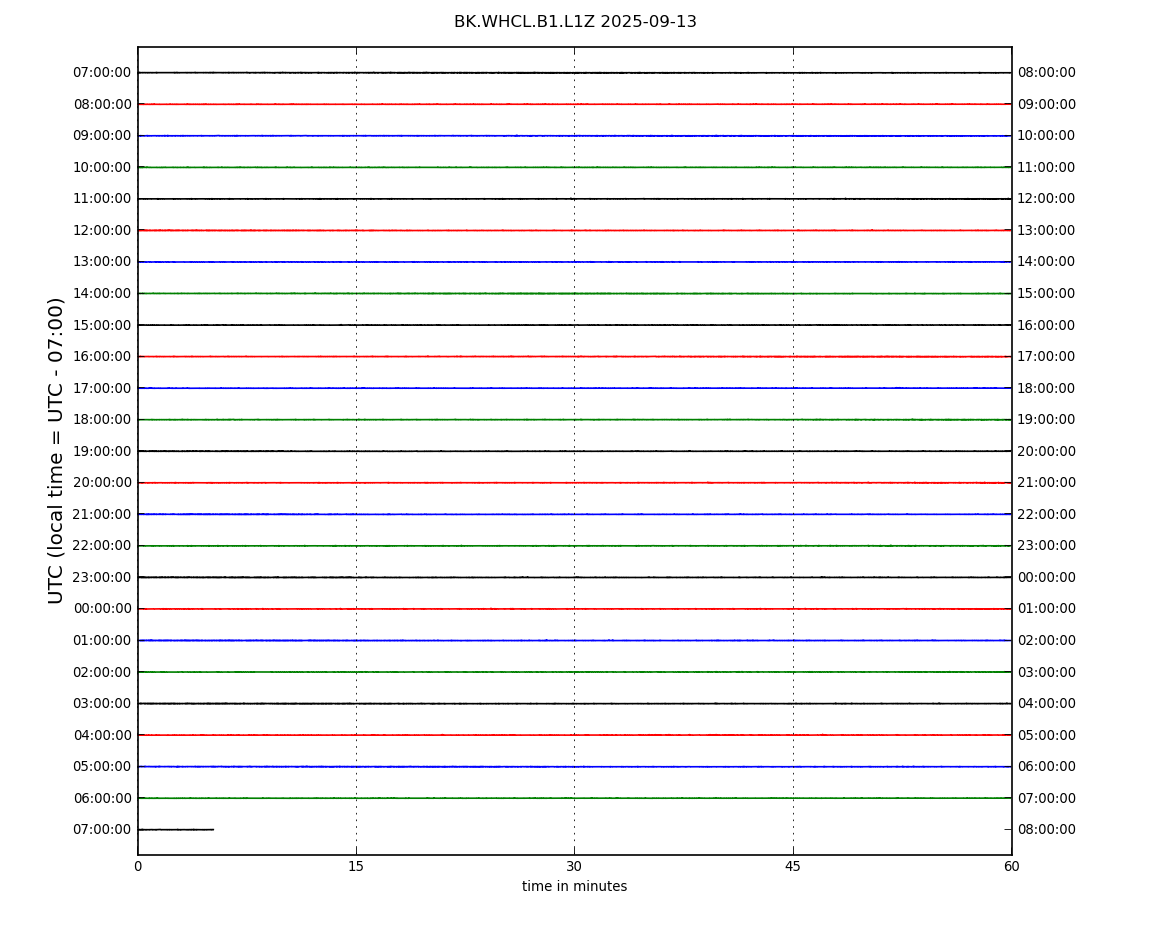The width and height of the screenshot is (1150, 950).
Task: Select left-axis start time 01:00:00
Action: click(102, 640)
